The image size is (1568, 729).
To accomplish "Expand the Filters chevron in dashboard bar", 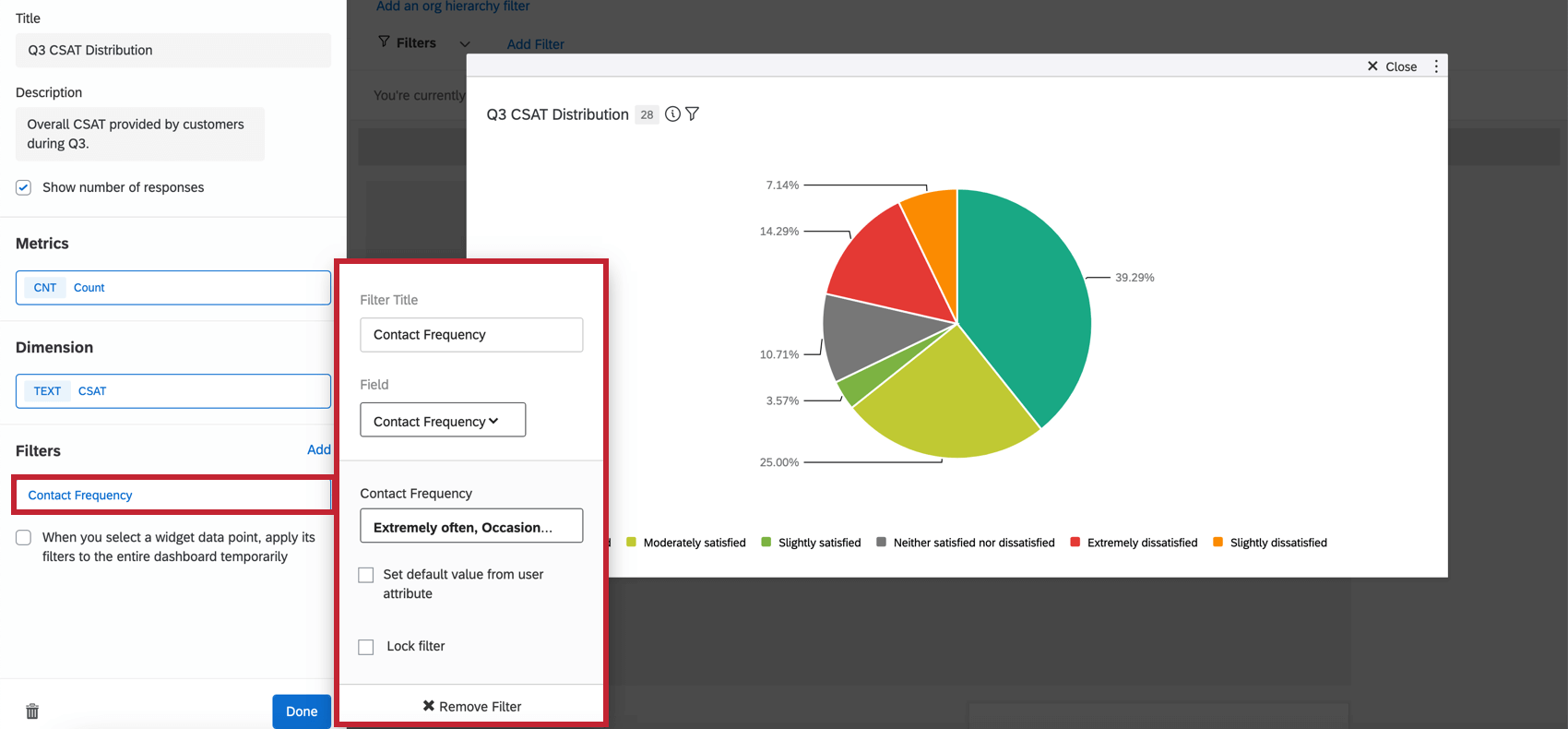I will [465, 43].
